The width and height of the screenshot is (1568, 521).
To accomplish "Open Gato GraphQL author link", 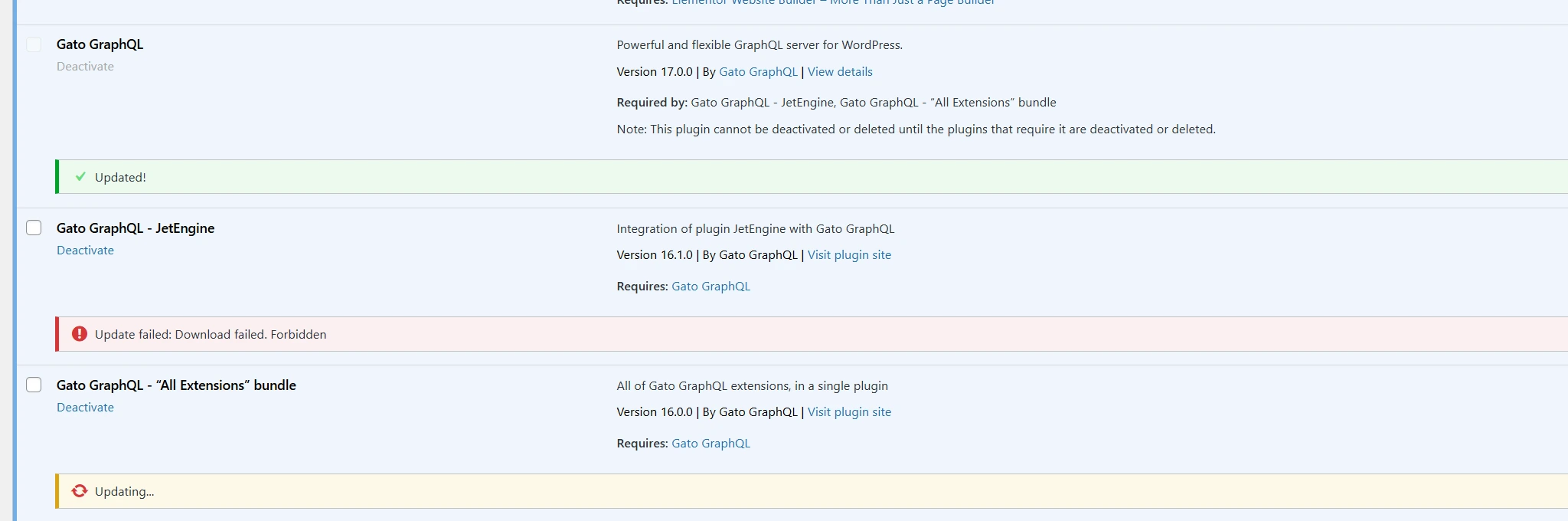I will [x=758, y=72].
